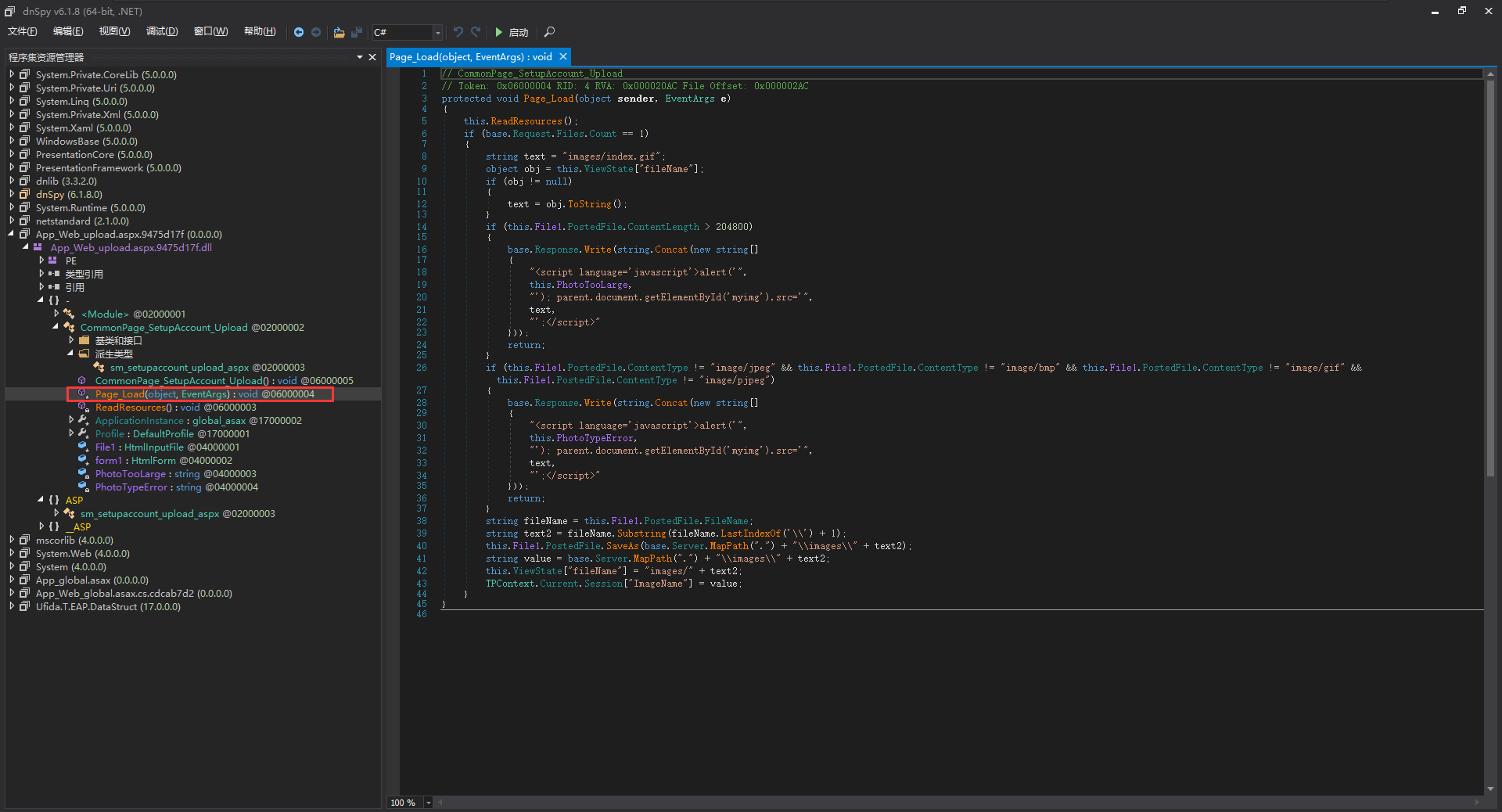Click the Undo toolbar icon

458,32
